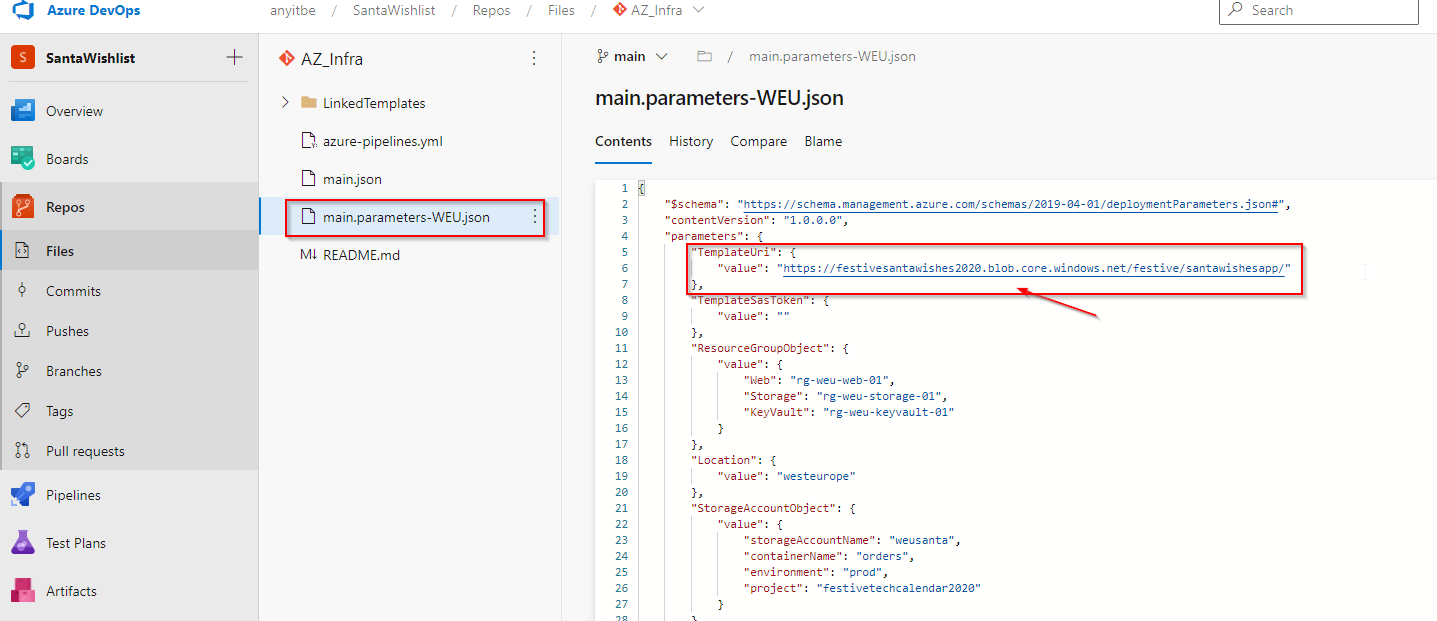Viewport: 1437px width, 621px height.
Task: Click the Azure DevOps title text
Action: pyautogui.click(x=94, y=10)
